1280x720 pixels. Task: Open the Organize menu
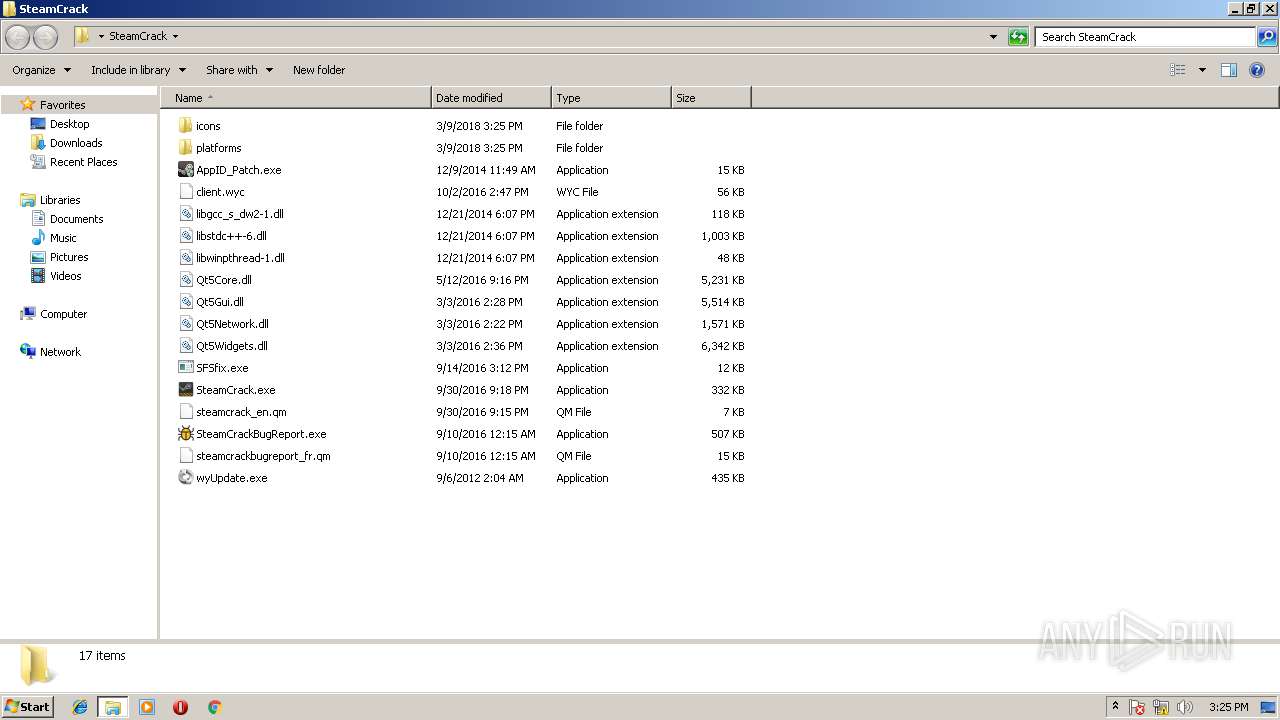[x=42, y=70]
